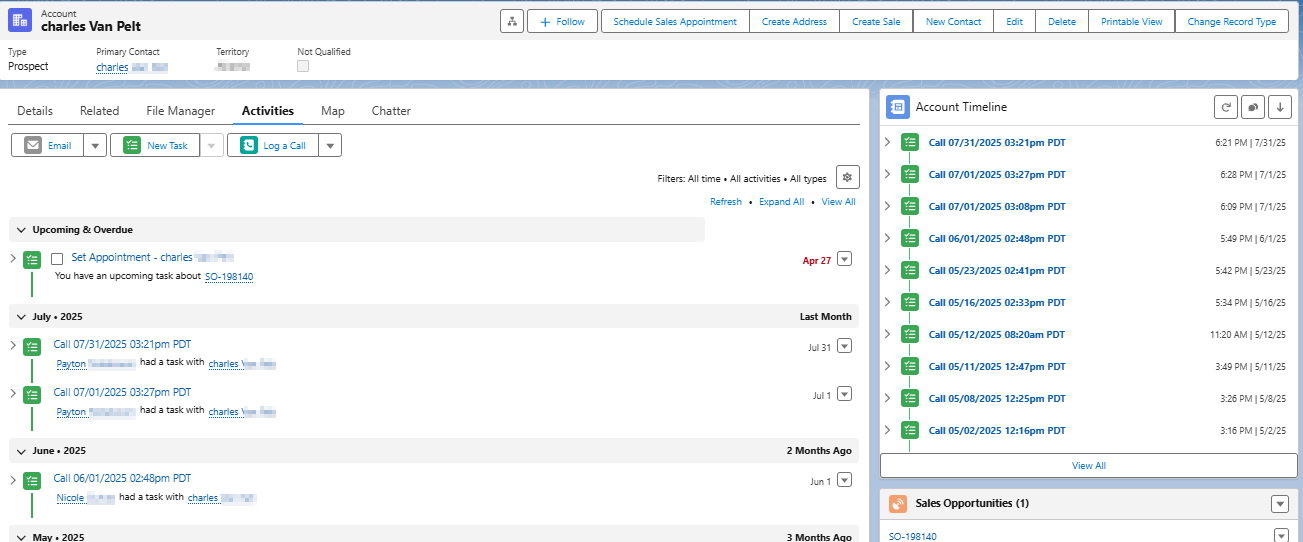Switch to the Related tab
Screen dimensions: 1303x542
coord(99,111)
